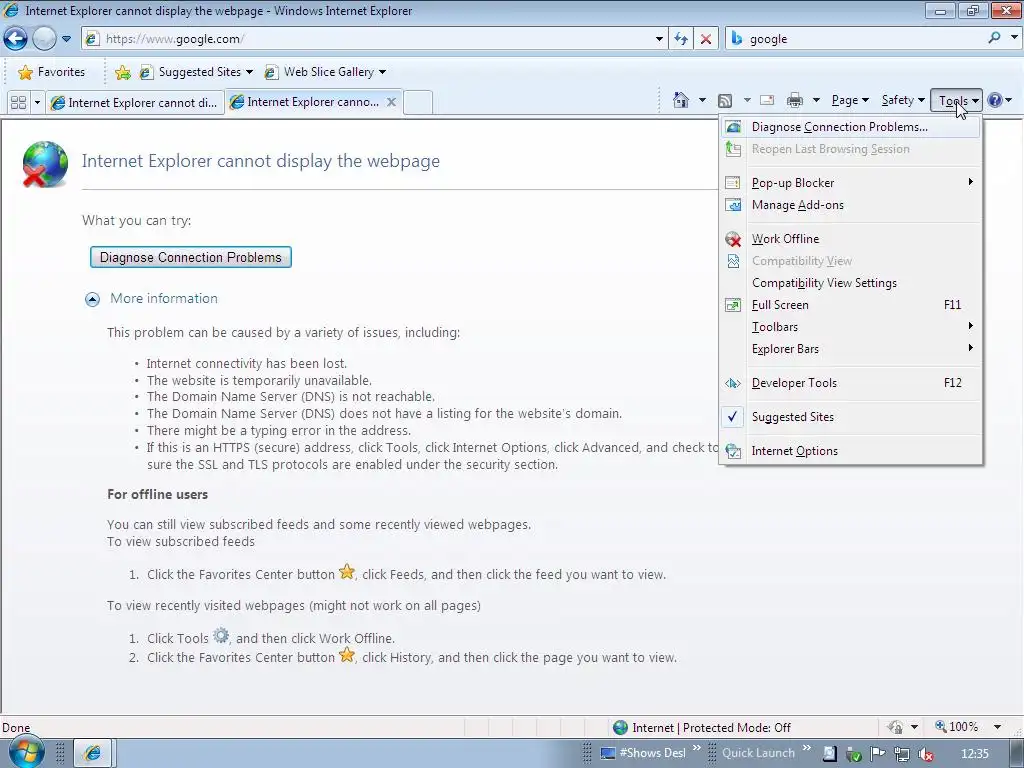The height and width of the screenshot is (768, 1024).
Task: Expand the address bar autocomplete dropdown arrow
Action: [x=659, y=39]
